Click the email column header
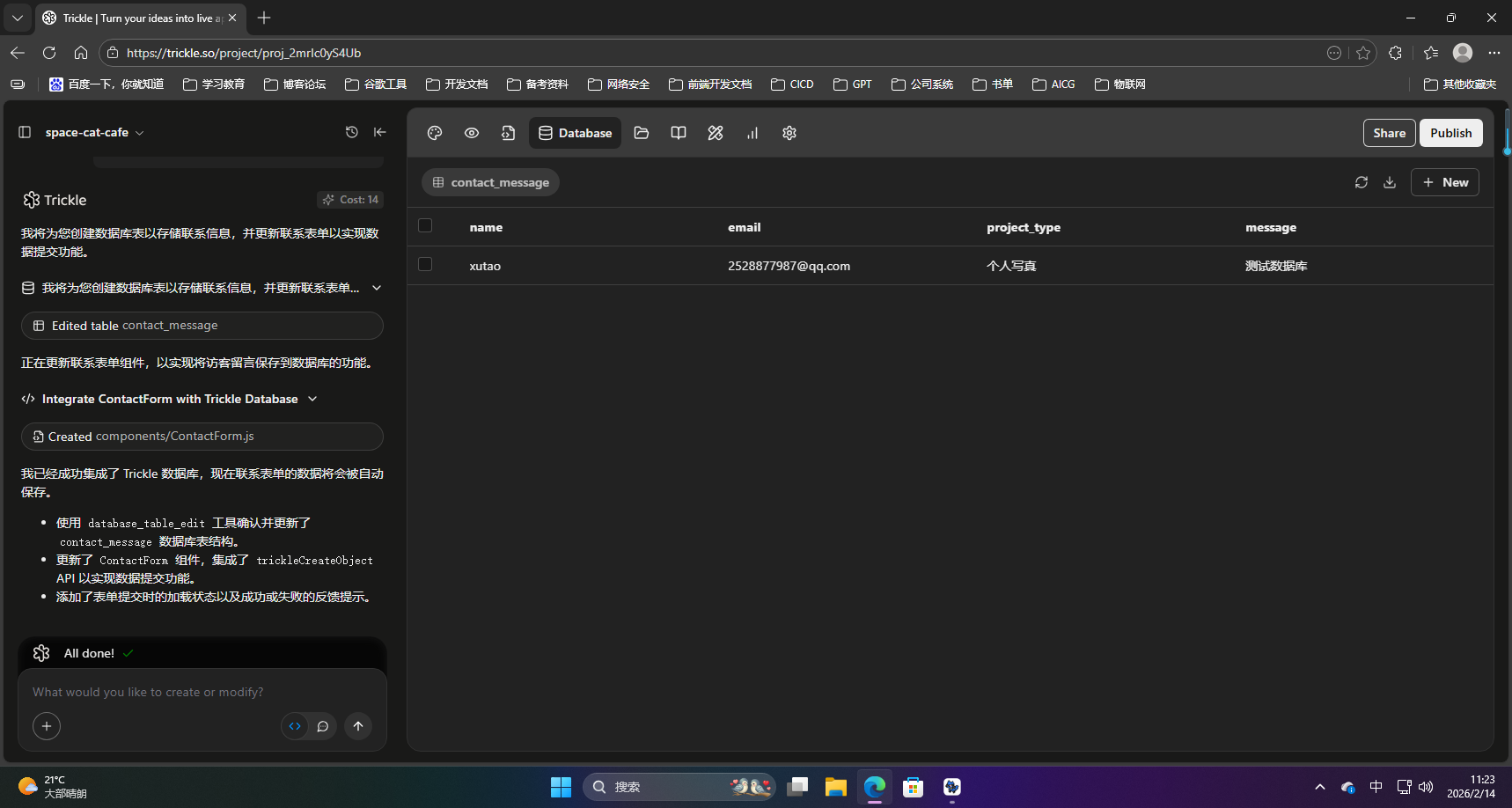The height and width of the screenshot is (808, 1512). [745, 227]
